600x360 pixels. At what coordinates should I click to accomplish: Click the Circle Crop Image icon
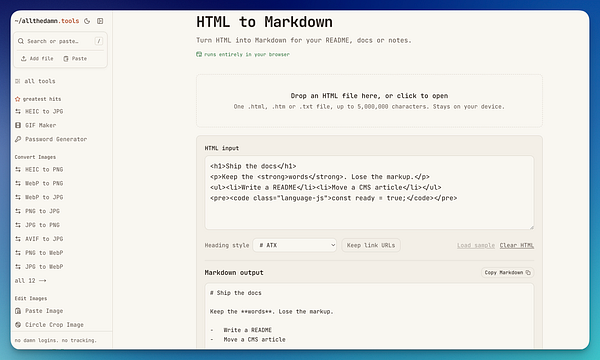point(18,325)
